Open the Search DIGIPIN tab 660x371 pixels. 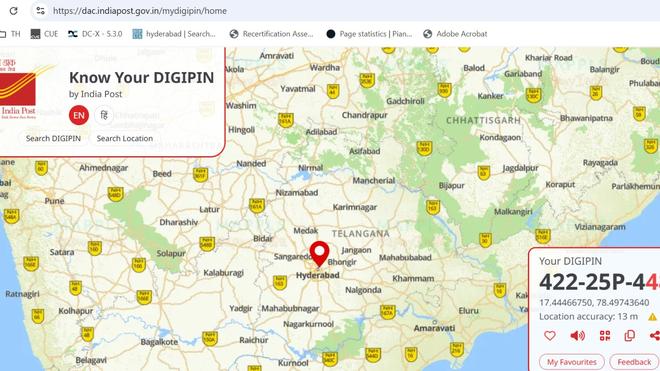point(53,138)
